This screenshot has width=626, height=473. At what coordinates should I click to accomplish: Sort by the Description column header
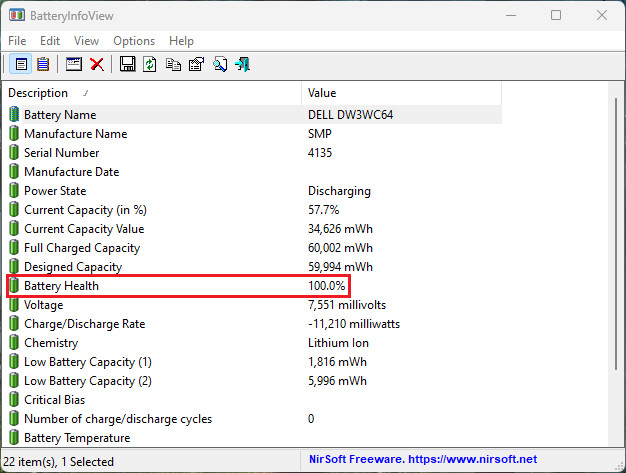coord(152,93)
